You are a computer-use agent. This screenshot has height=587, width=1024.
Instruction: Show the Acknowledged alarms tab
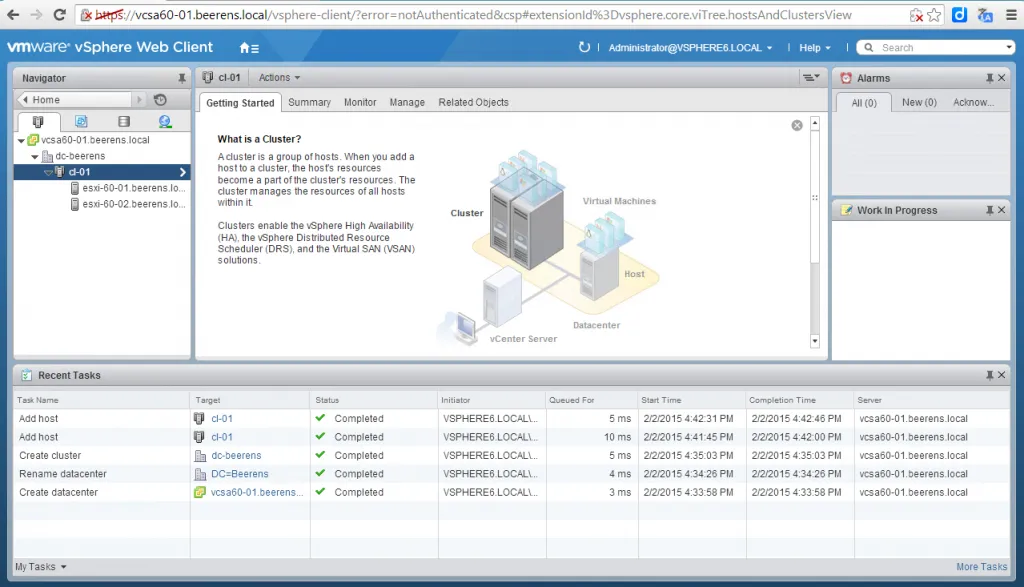[973, 103]
